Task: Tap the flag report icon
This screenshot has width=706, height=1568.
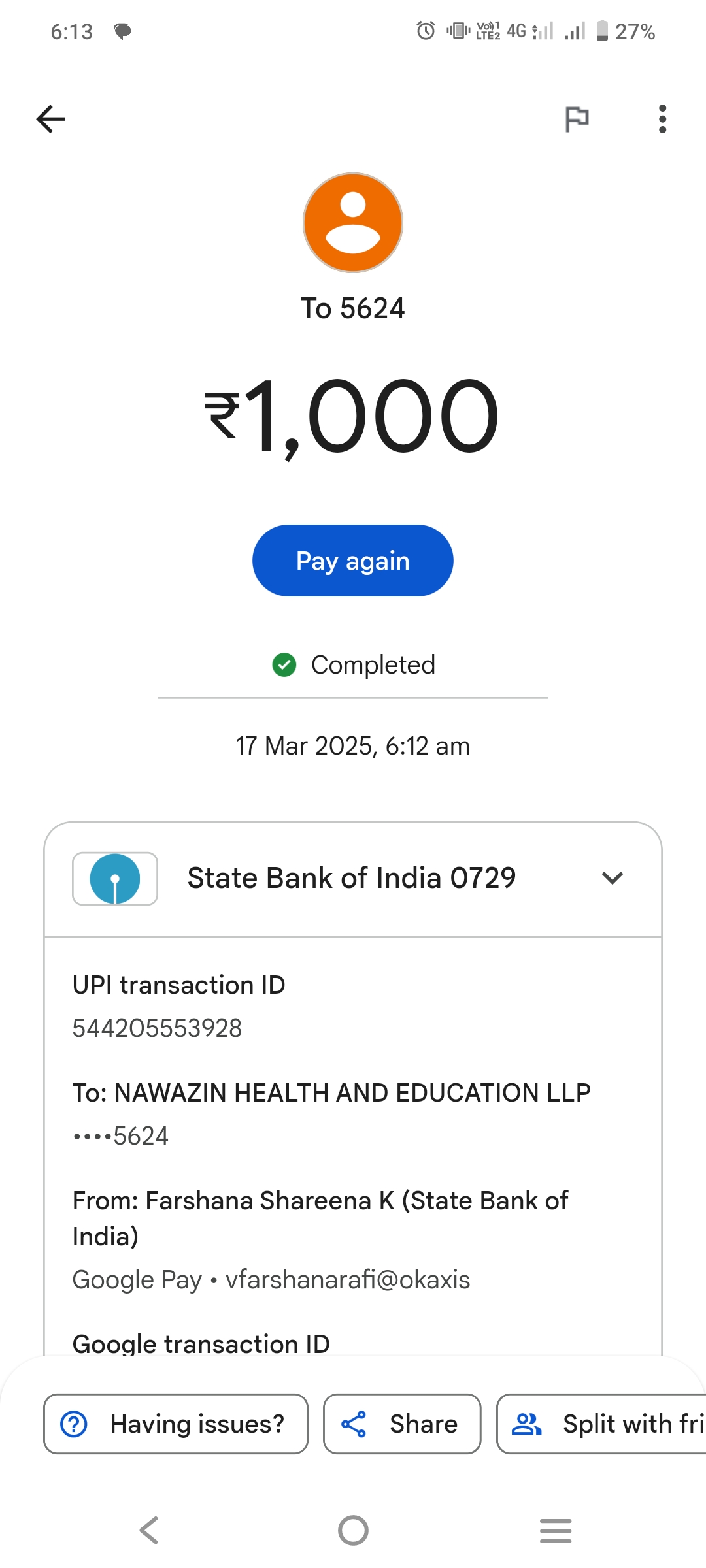Action: coord(577,119)
